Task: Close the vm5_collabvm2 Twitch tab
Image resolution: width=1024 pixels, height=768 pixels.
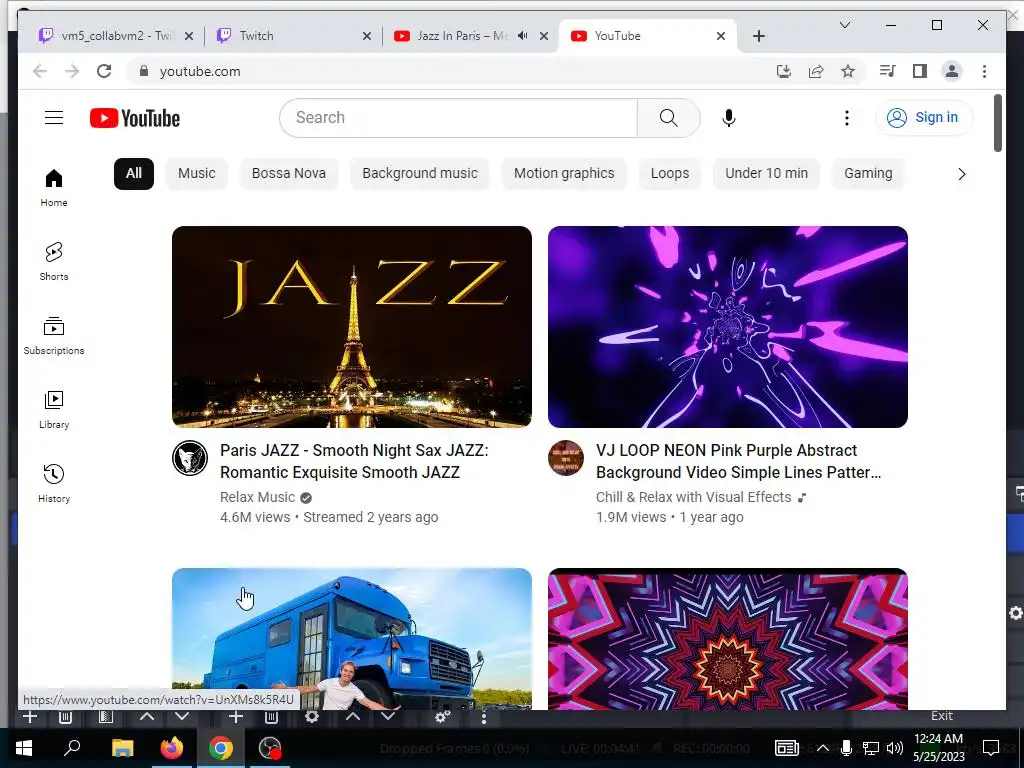Action: click(189, 36)
